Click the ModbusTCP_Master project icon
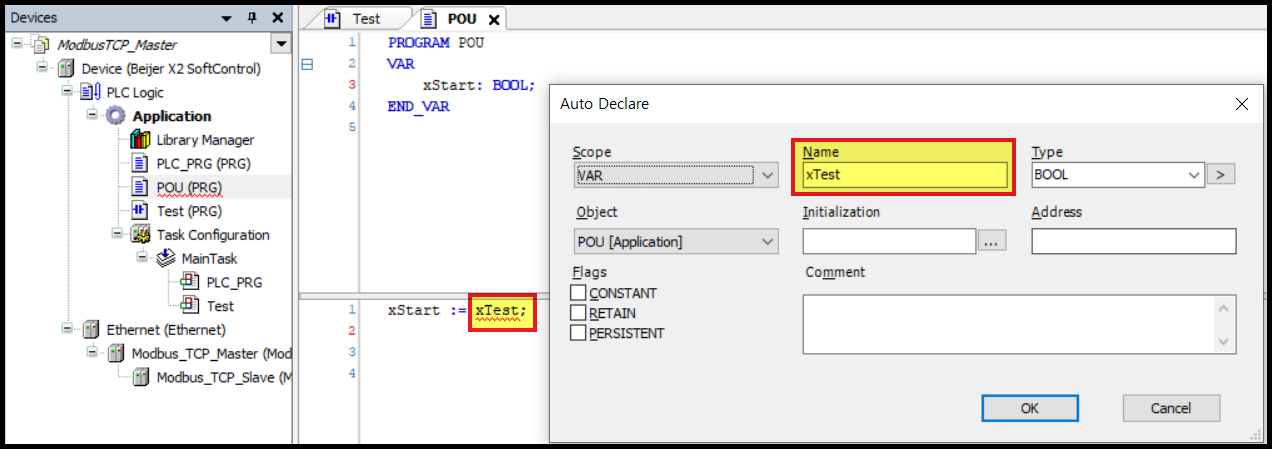 point(40,45)
